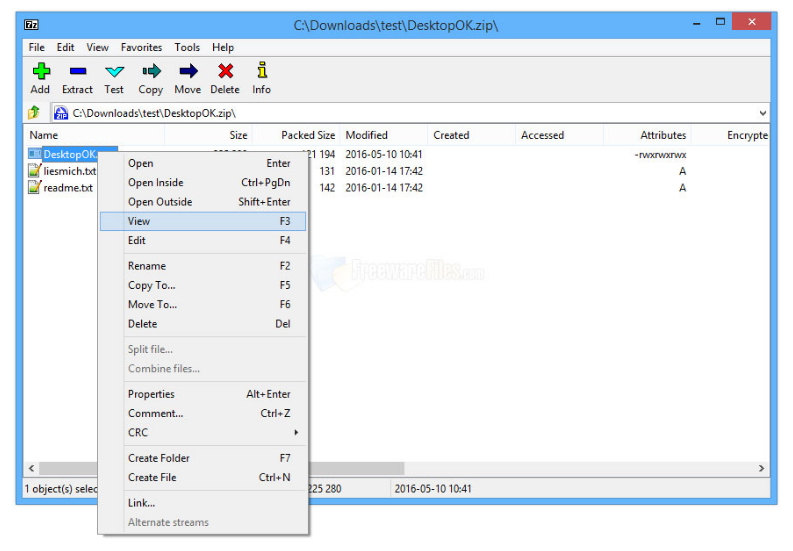This screenshot has height=551, width=793.
Task: Click the -rwxrwxrwx attributes cell
Action: [660, 154]
